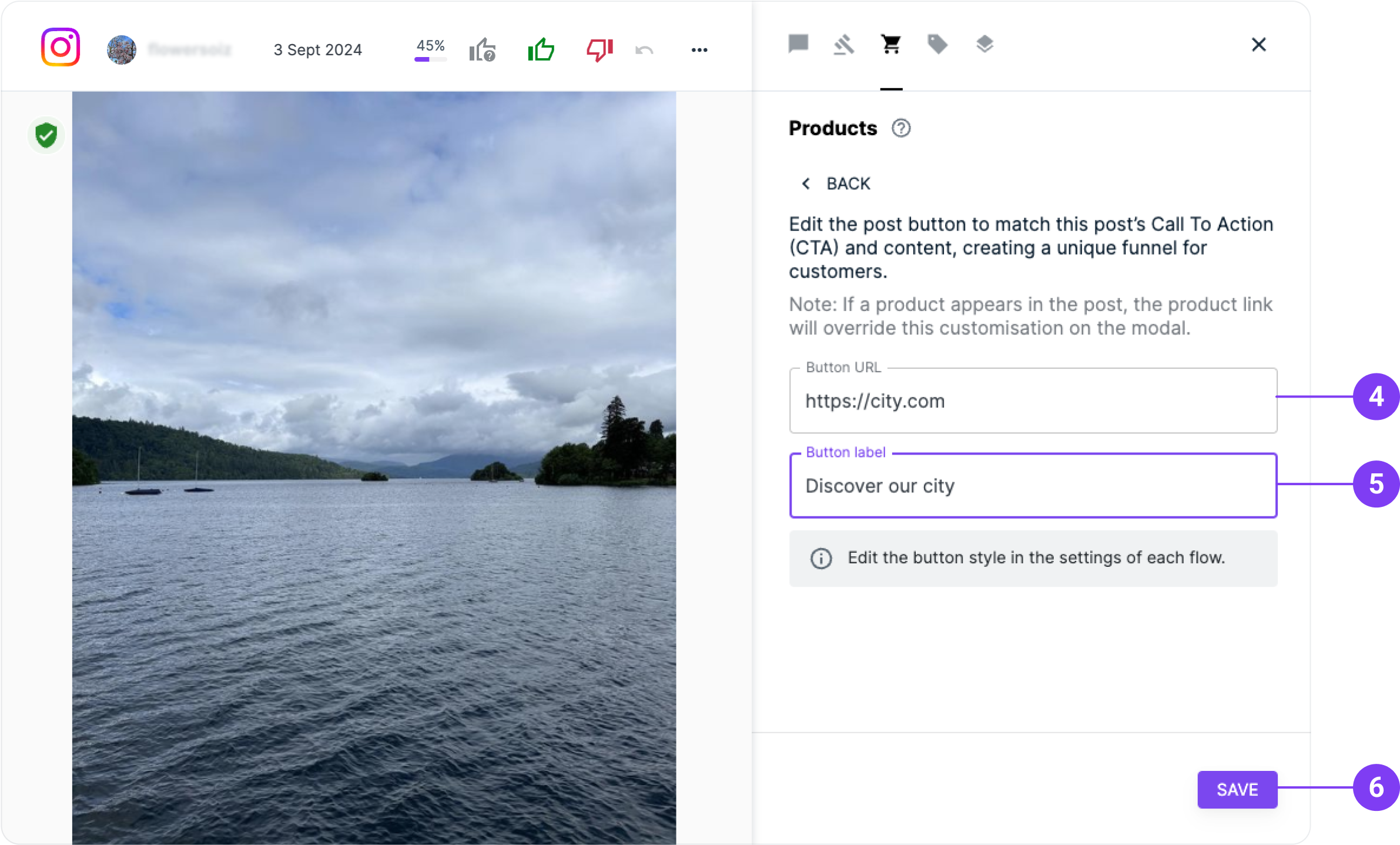Click the undo arrow icon
Screen dimensions: 1400x845
(644, 51)
